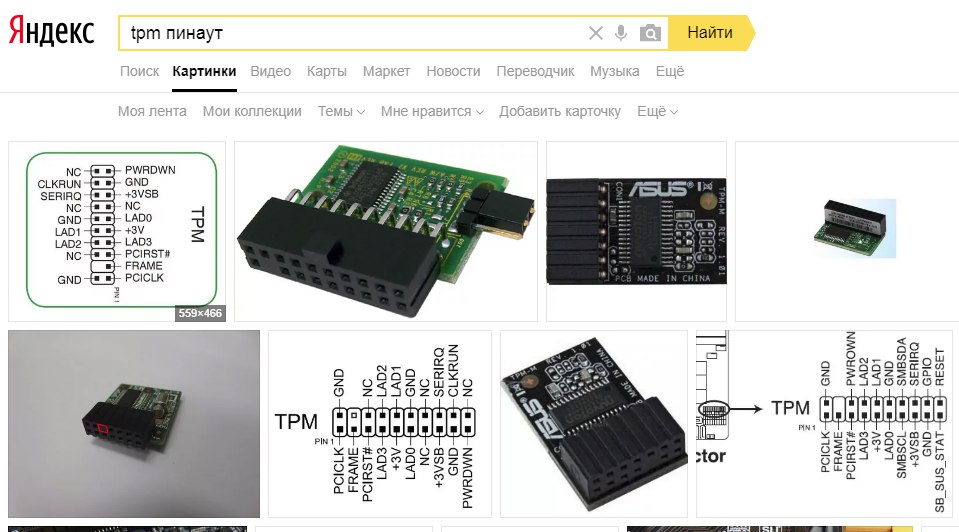Switch to the Поиск tab
Screen dimensions: 959x532
click(139, 72)
